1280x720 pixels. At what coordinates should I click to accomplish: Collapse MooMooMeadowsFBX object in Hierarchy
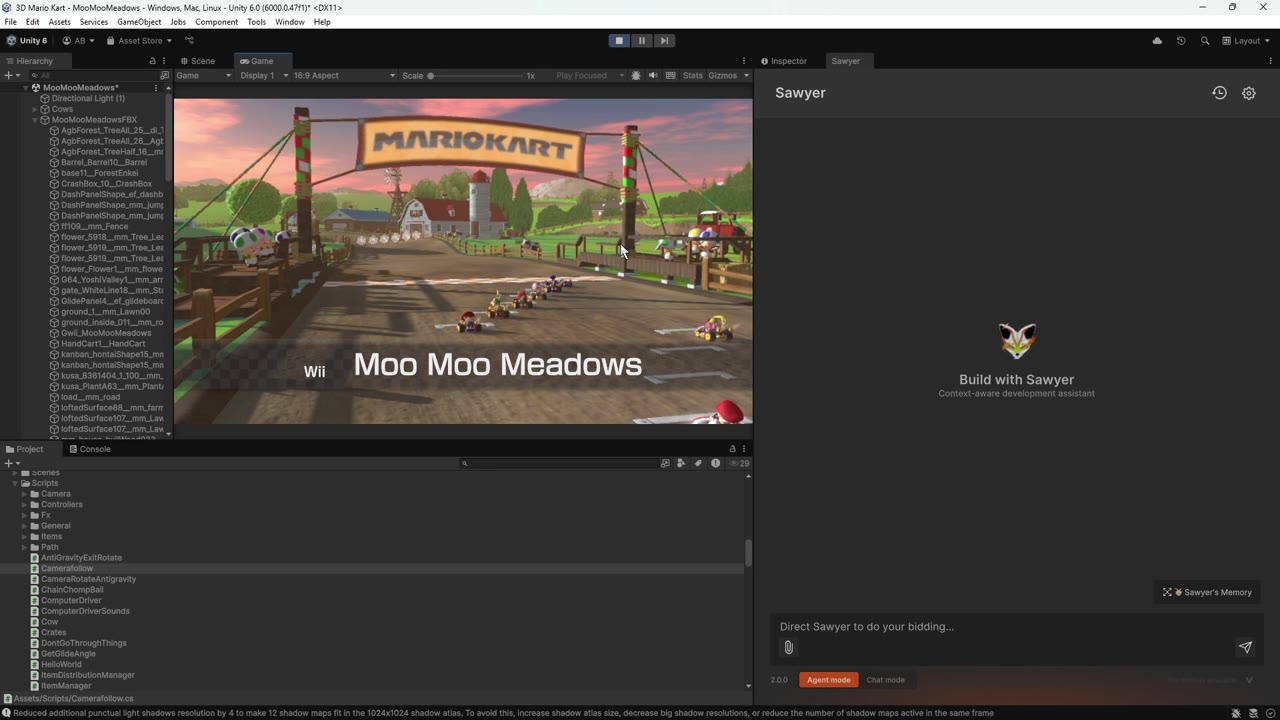click(35, 120)
